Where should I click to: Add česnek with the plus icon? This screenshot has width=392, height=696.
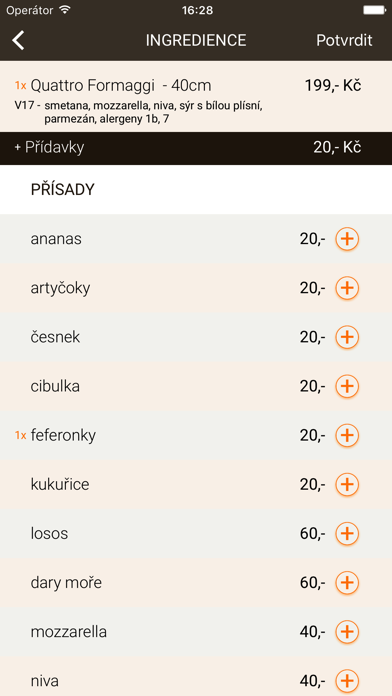[347, 337]
